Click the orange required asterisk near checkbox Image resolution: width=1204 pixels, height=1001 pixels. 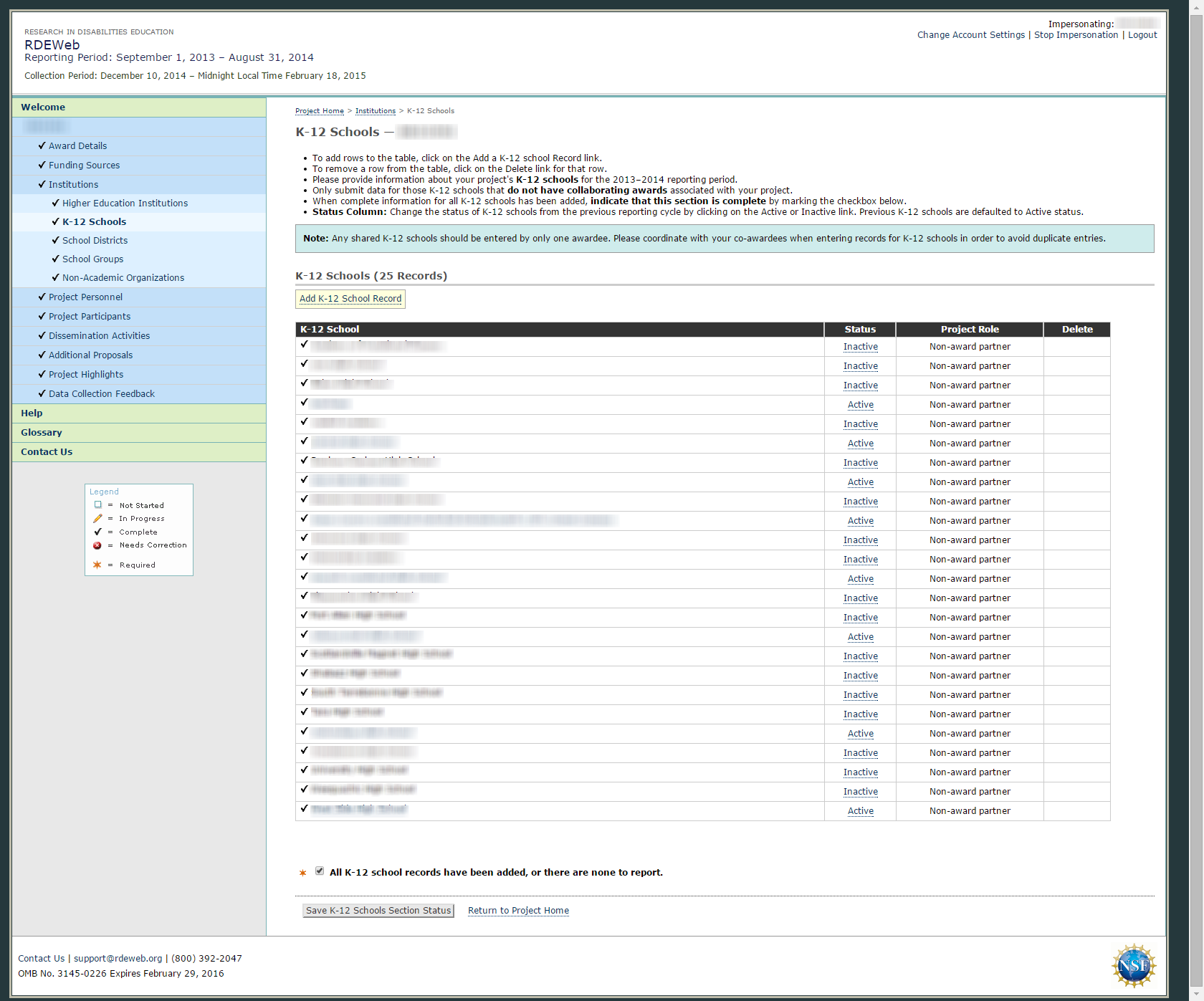302,873
